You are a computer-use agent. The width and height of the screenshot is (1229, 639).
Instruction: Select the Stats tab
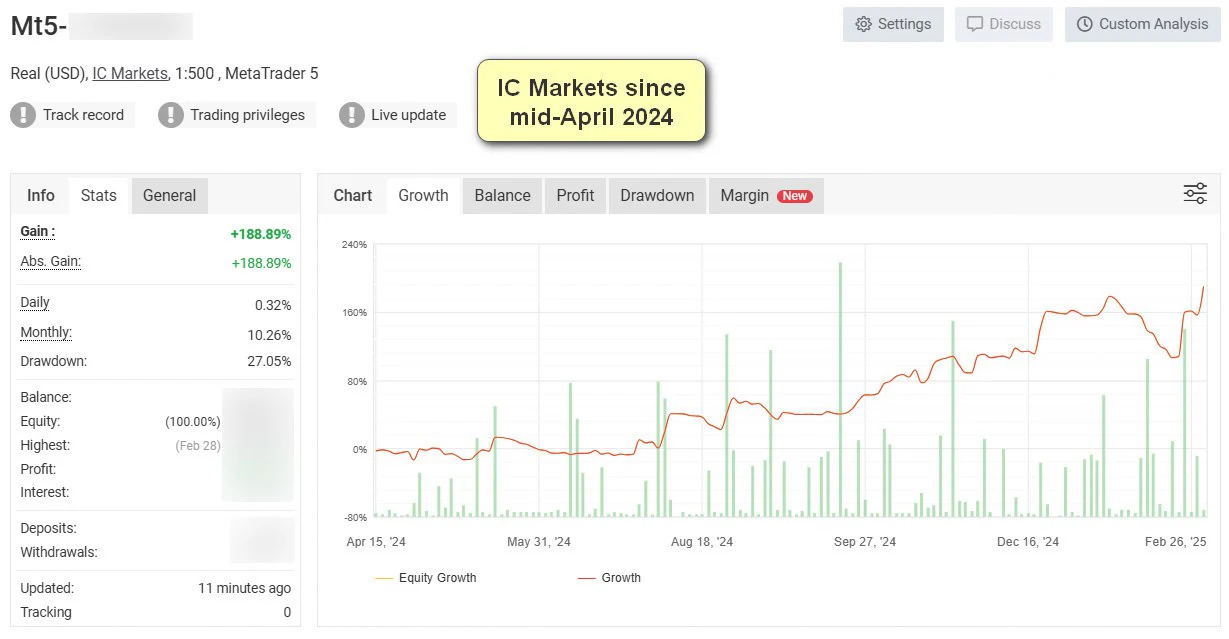pos(99,195)
